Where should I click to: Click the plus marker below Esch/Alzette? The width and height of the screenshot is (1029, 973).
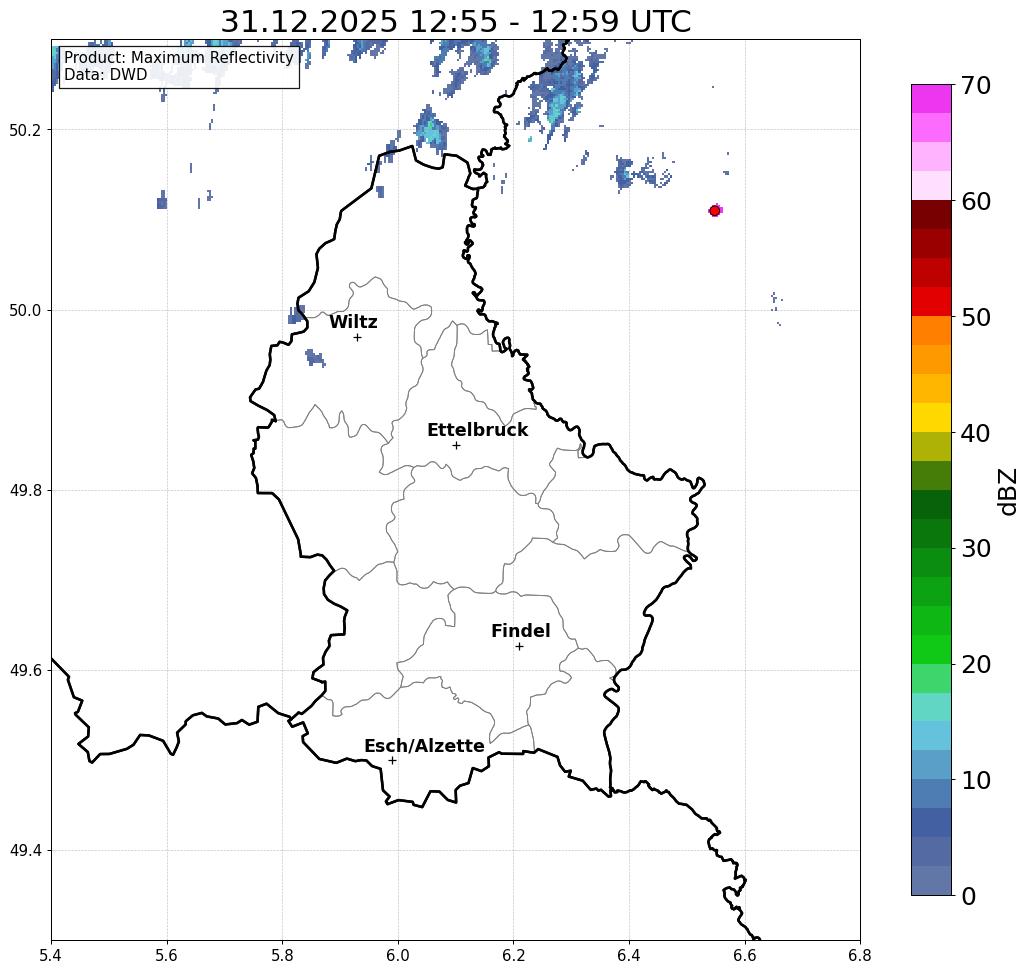click(392, 760)
